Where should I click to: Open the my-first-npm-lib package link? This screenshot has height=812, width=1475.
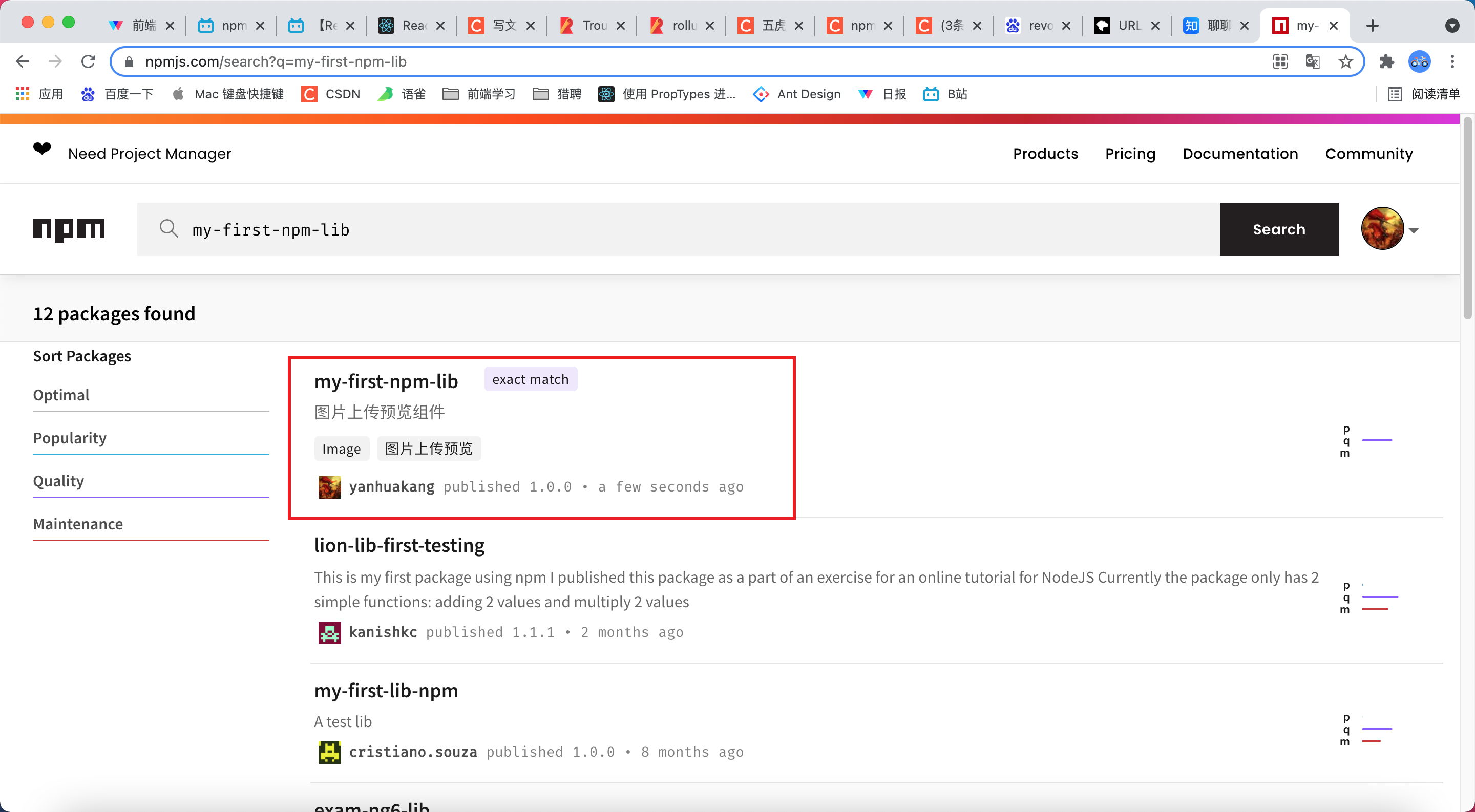[x=386, y=381]
